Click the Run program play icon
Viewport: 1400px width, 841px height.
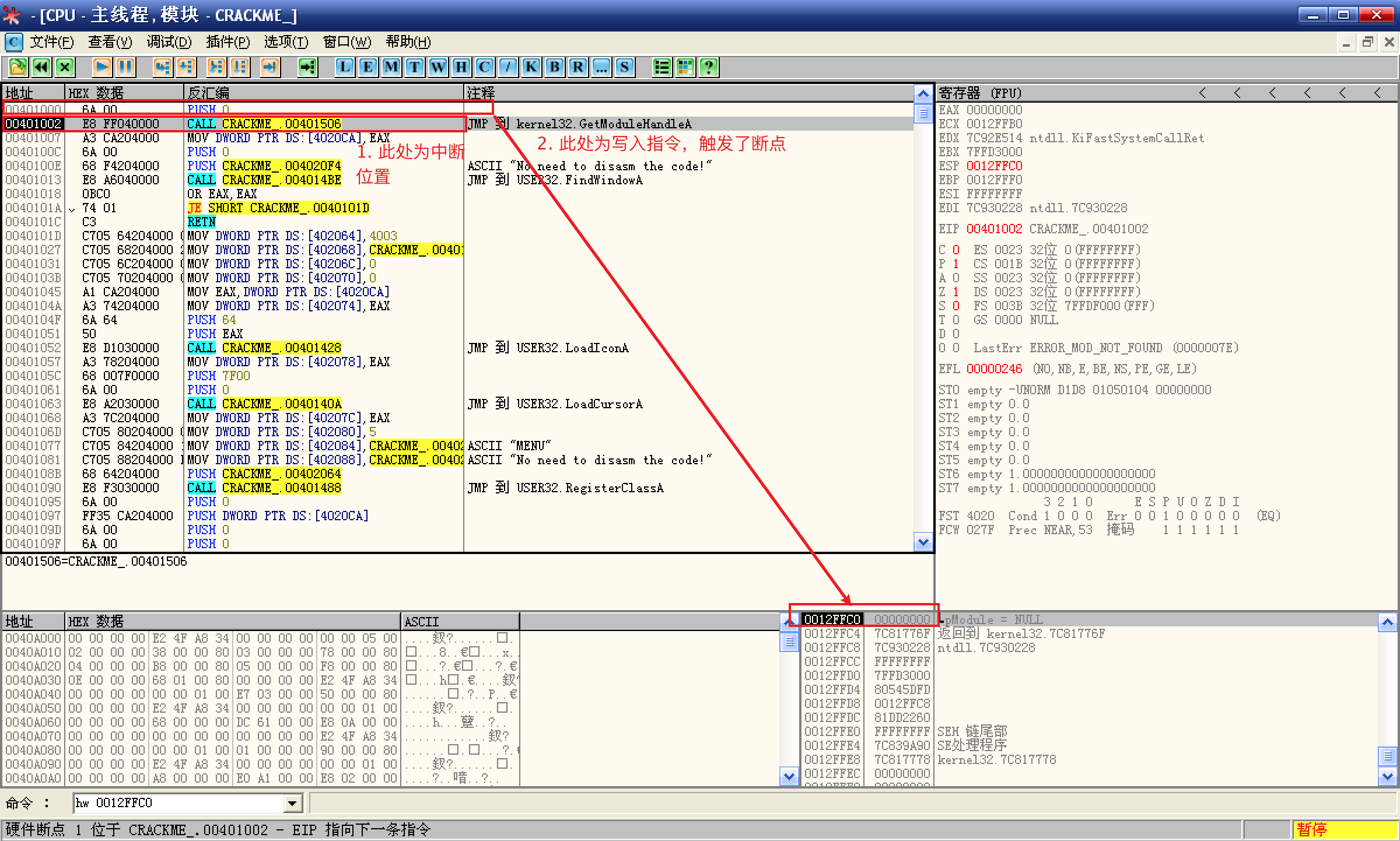tap(102, 67)
